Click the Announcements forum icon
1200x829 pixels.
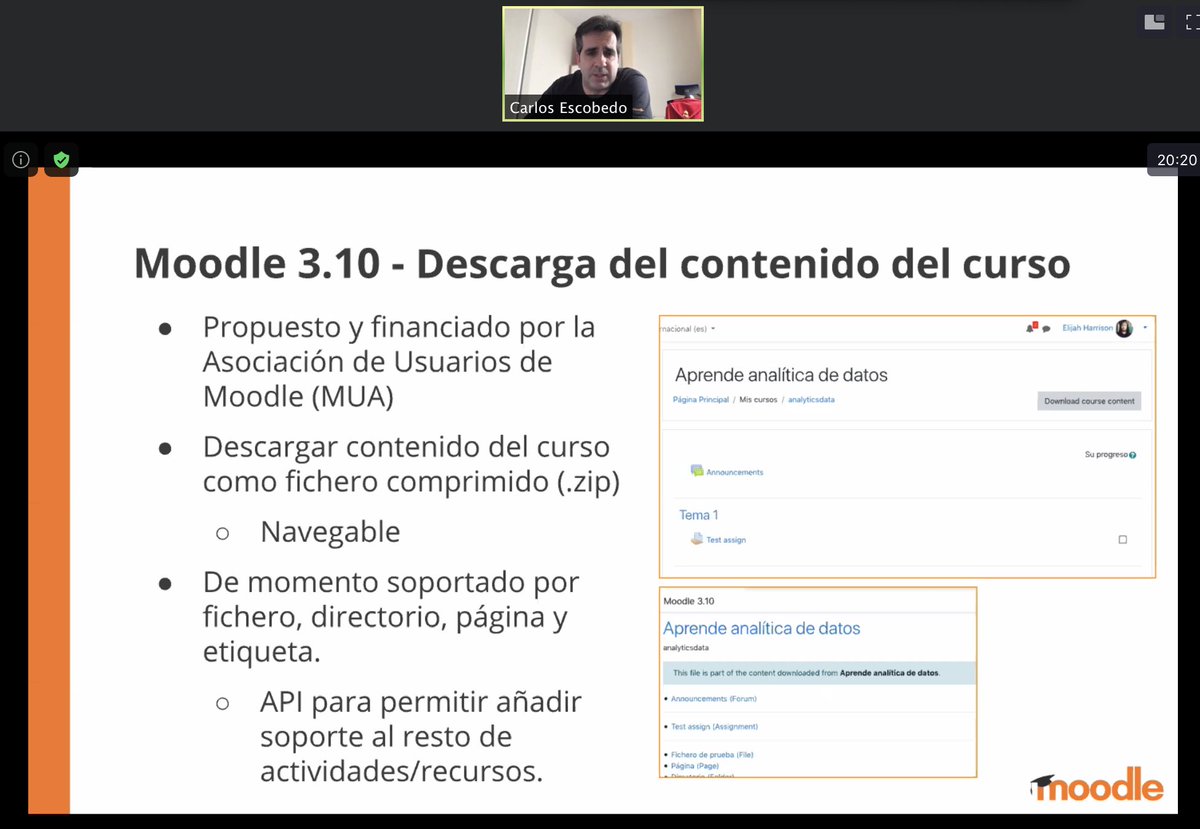pos(697,471)
